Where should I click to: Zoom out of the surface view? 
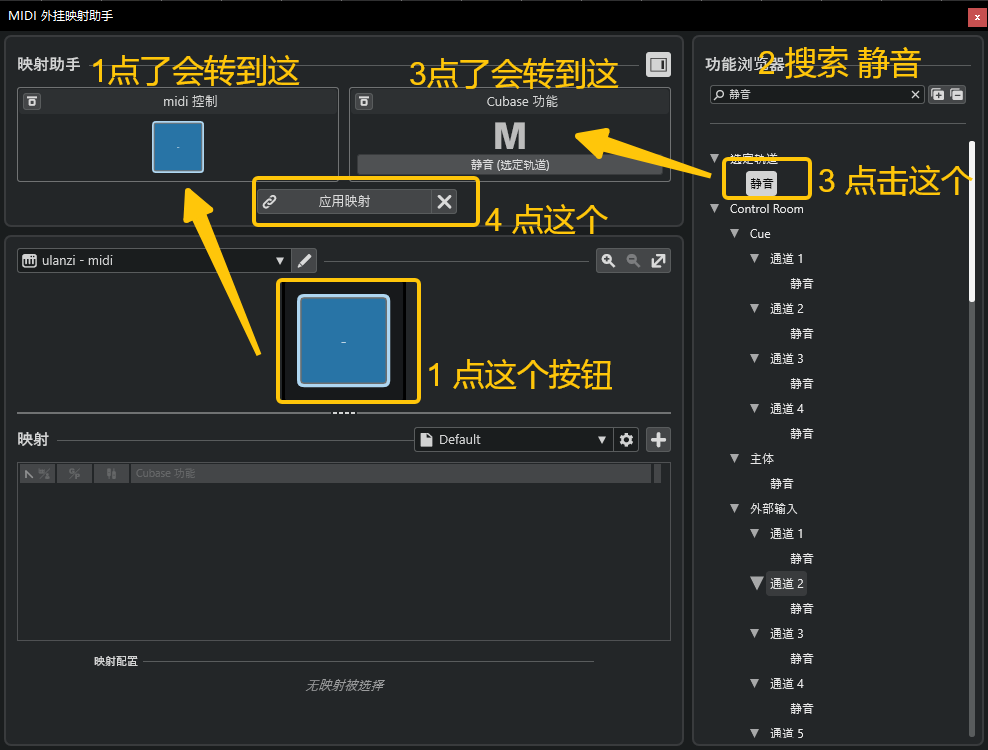click(x=633, y=260)
